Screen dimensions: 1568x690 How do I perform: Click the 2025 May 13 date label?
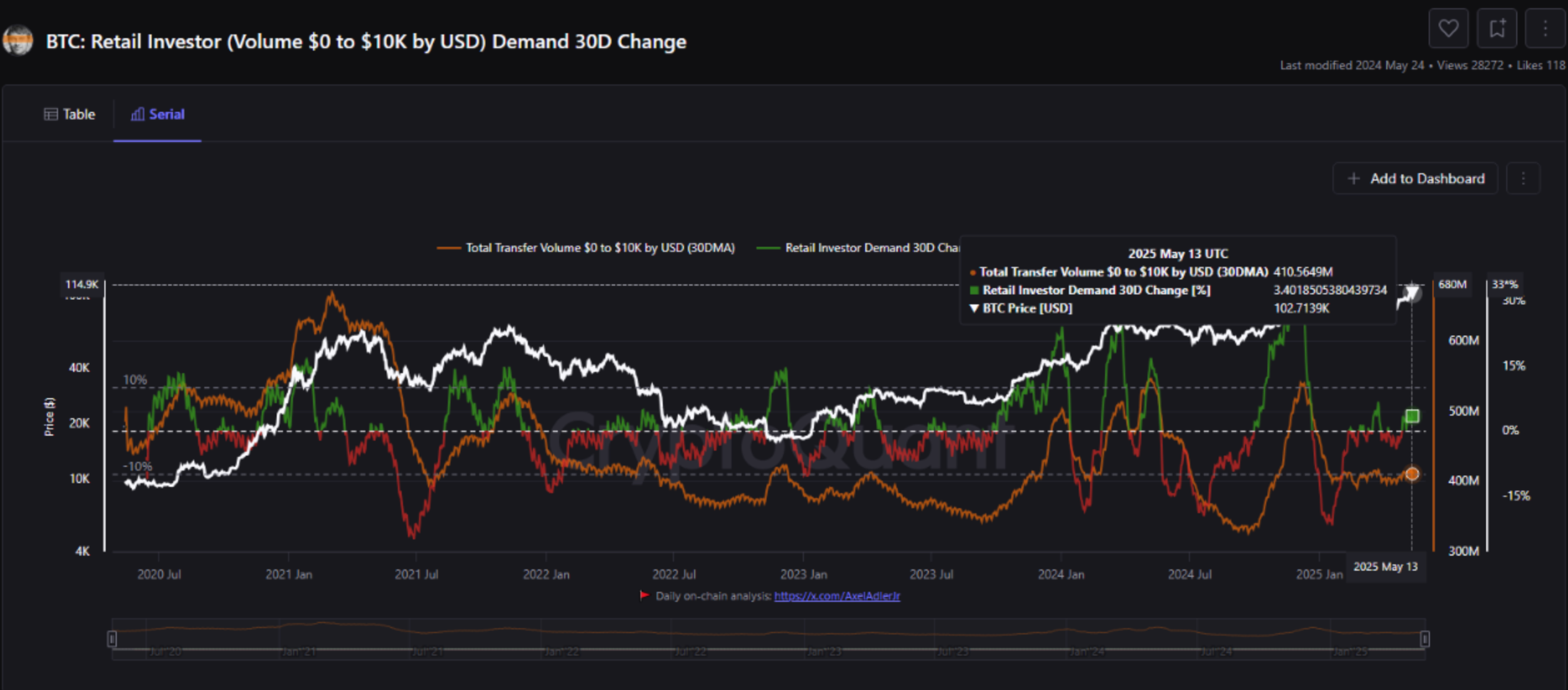(1385, 567)
